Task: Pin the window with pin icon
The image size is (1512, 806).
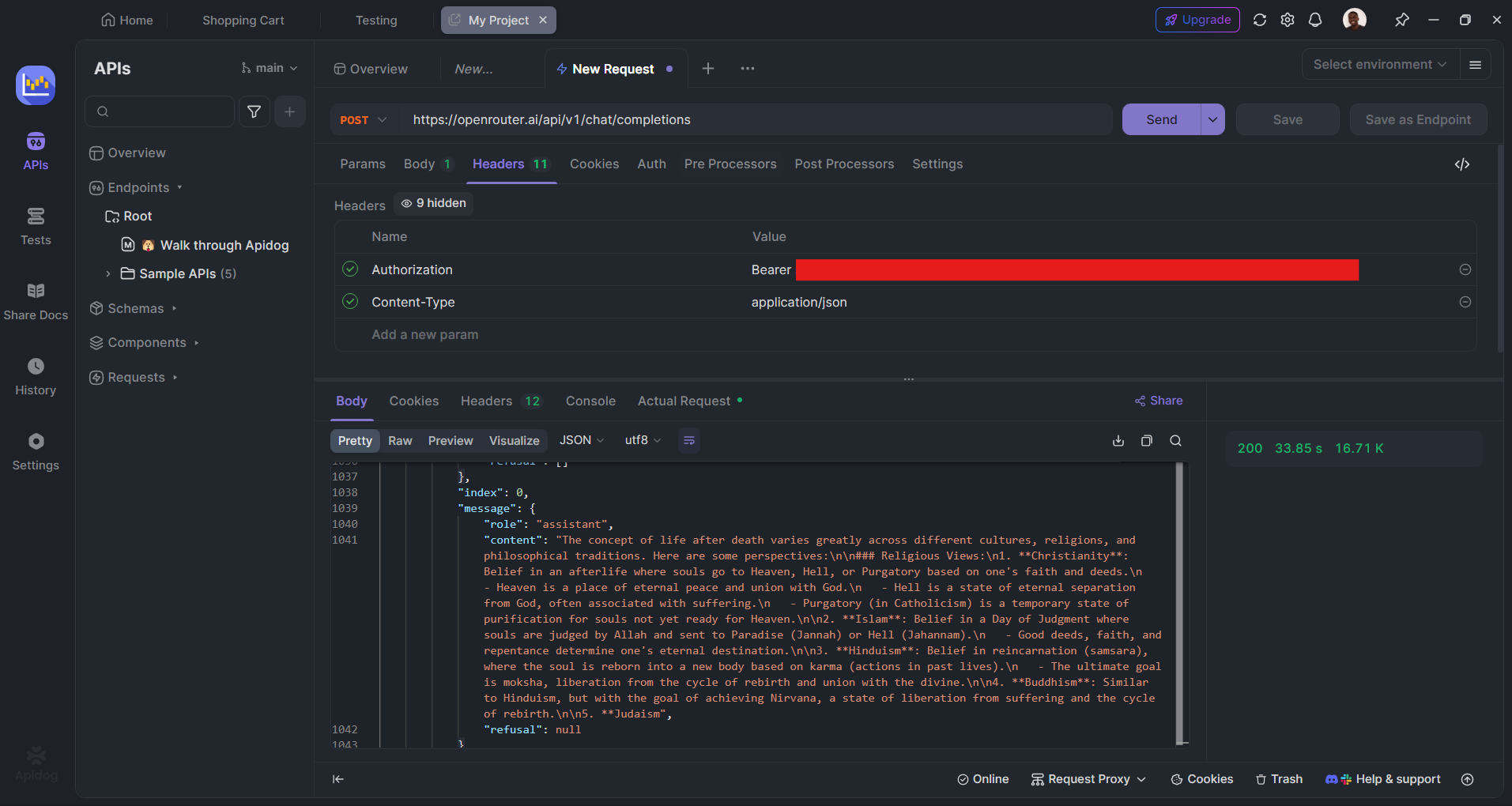Action: pos(1401,20)
